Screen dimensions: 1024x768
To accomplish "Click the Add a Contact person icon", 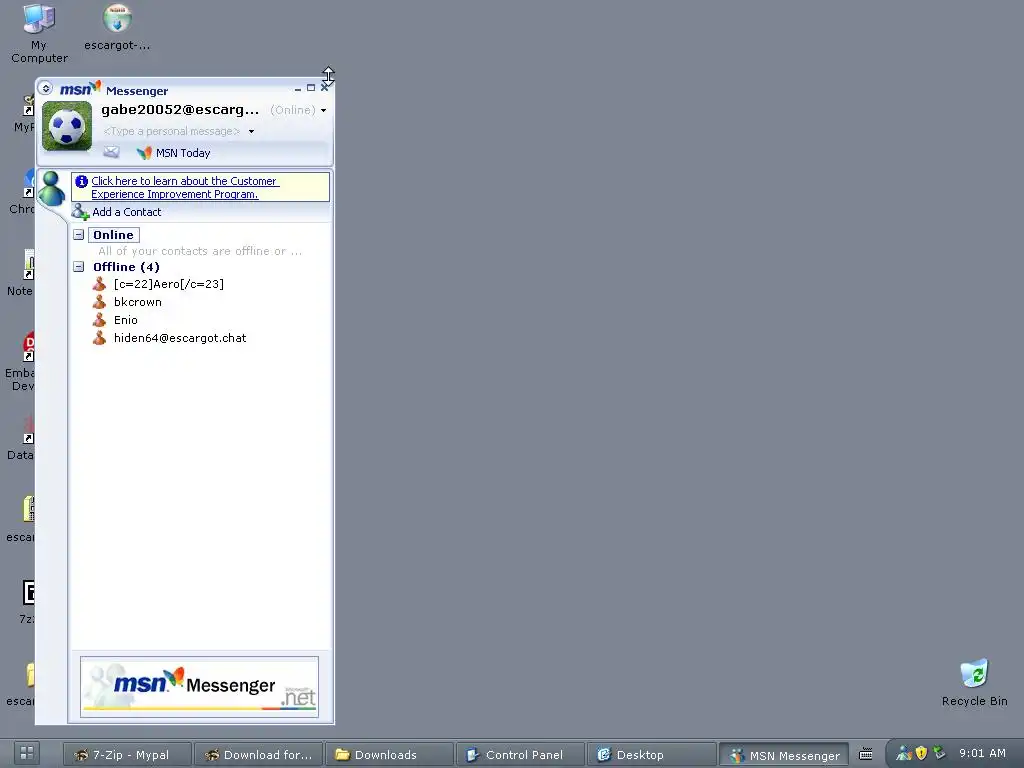I will (80, 212).
